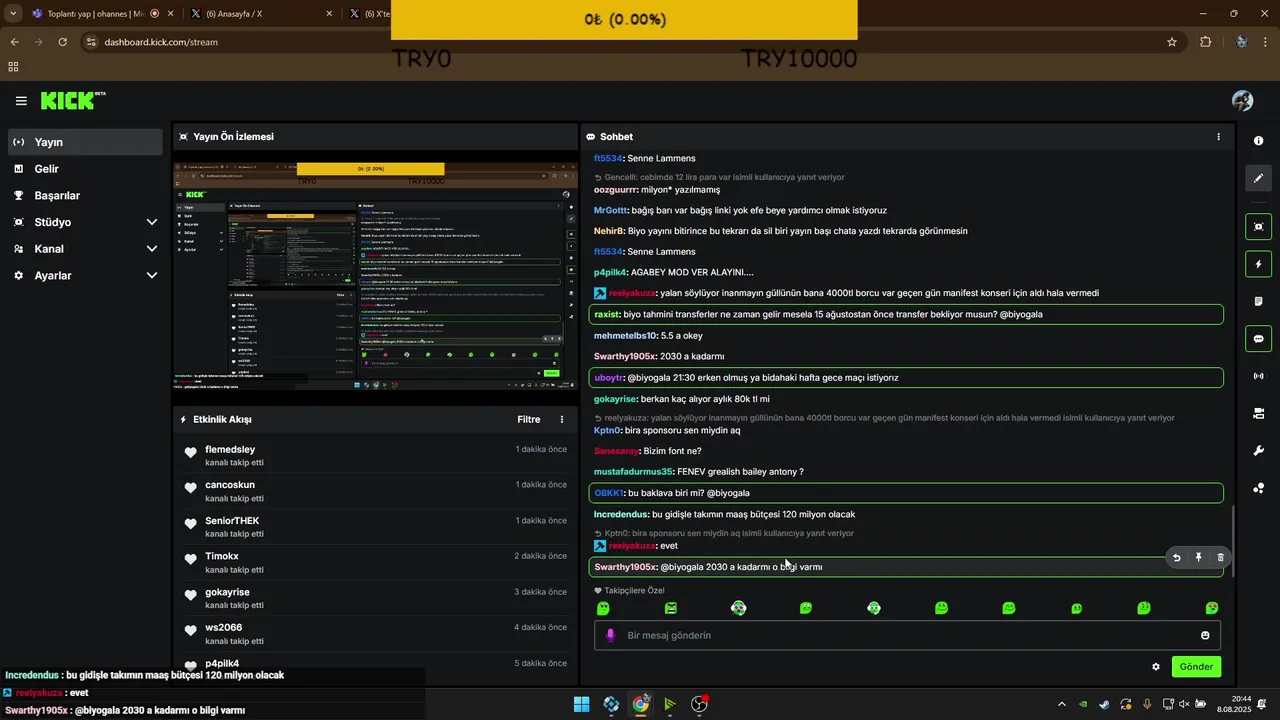Select Yayın in the left sidebar
Screen dimensions: 1280x720
(x=86, y=142)
